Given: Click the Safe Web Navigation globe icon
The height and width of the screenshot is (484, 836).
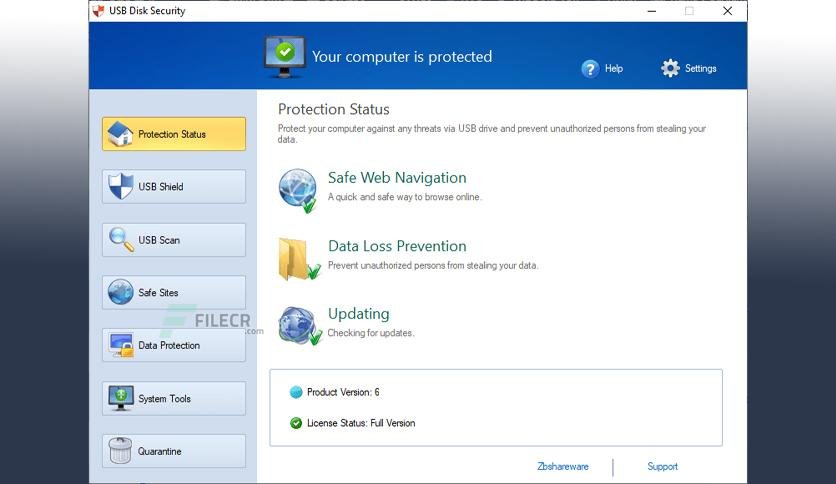Looking at the screenshot, I should 299,191.
